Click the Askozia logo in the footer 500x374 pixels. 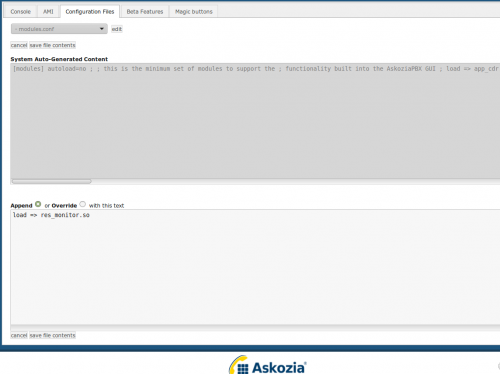click(x=268, y=365)
